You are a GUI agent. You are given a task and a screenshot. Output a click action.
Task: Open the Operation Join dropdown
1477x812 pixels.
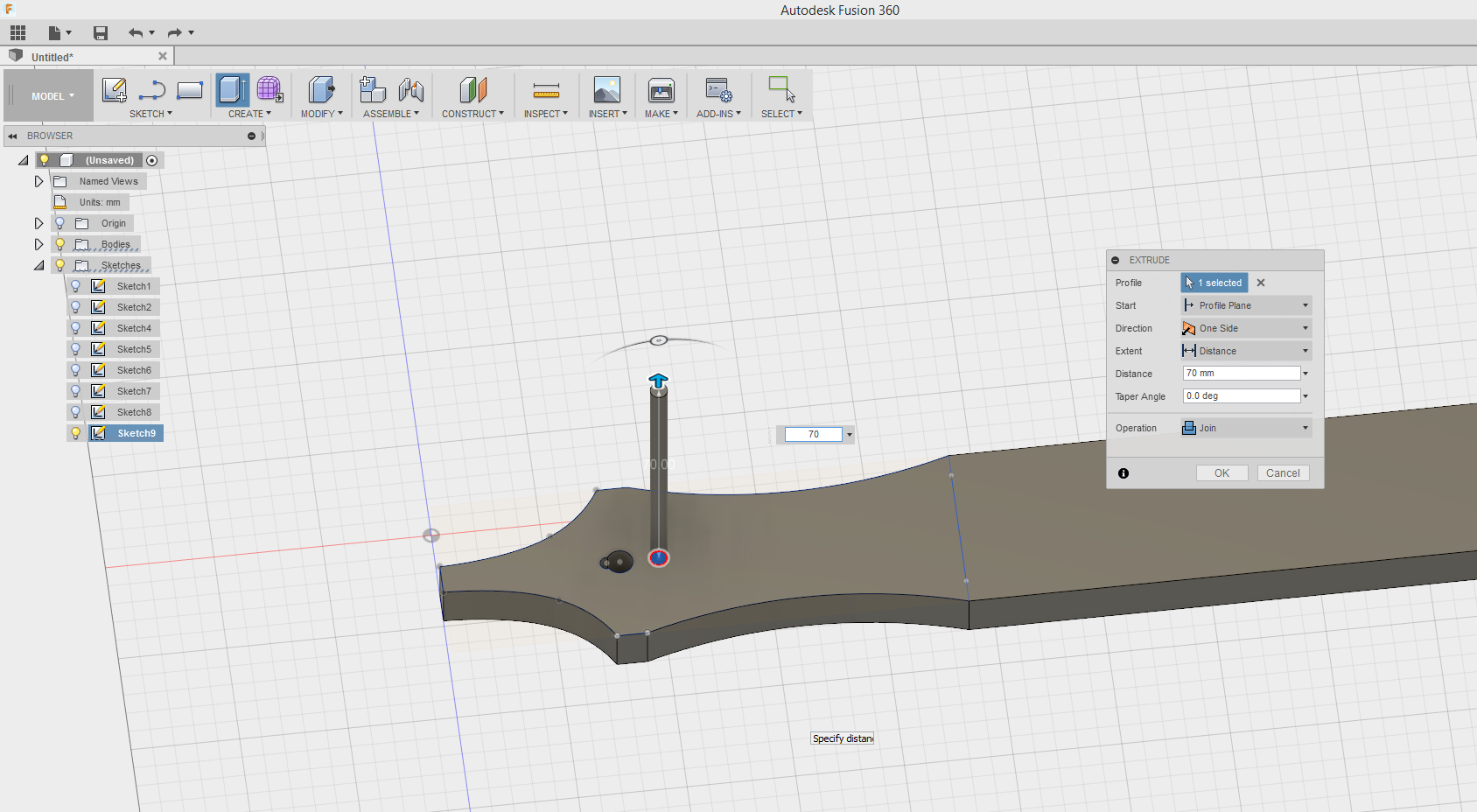click(x=1246, y=428)
